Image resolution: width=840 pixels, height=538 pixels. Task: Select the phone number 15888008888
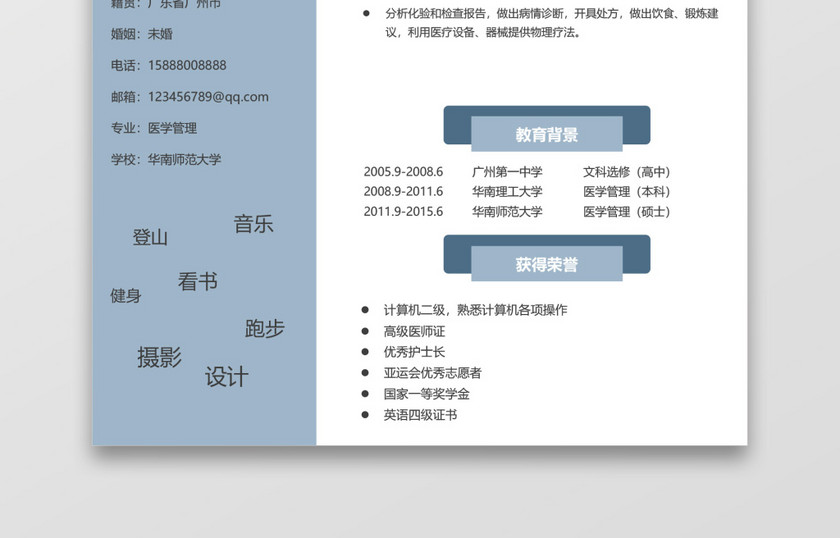(187, 65)
